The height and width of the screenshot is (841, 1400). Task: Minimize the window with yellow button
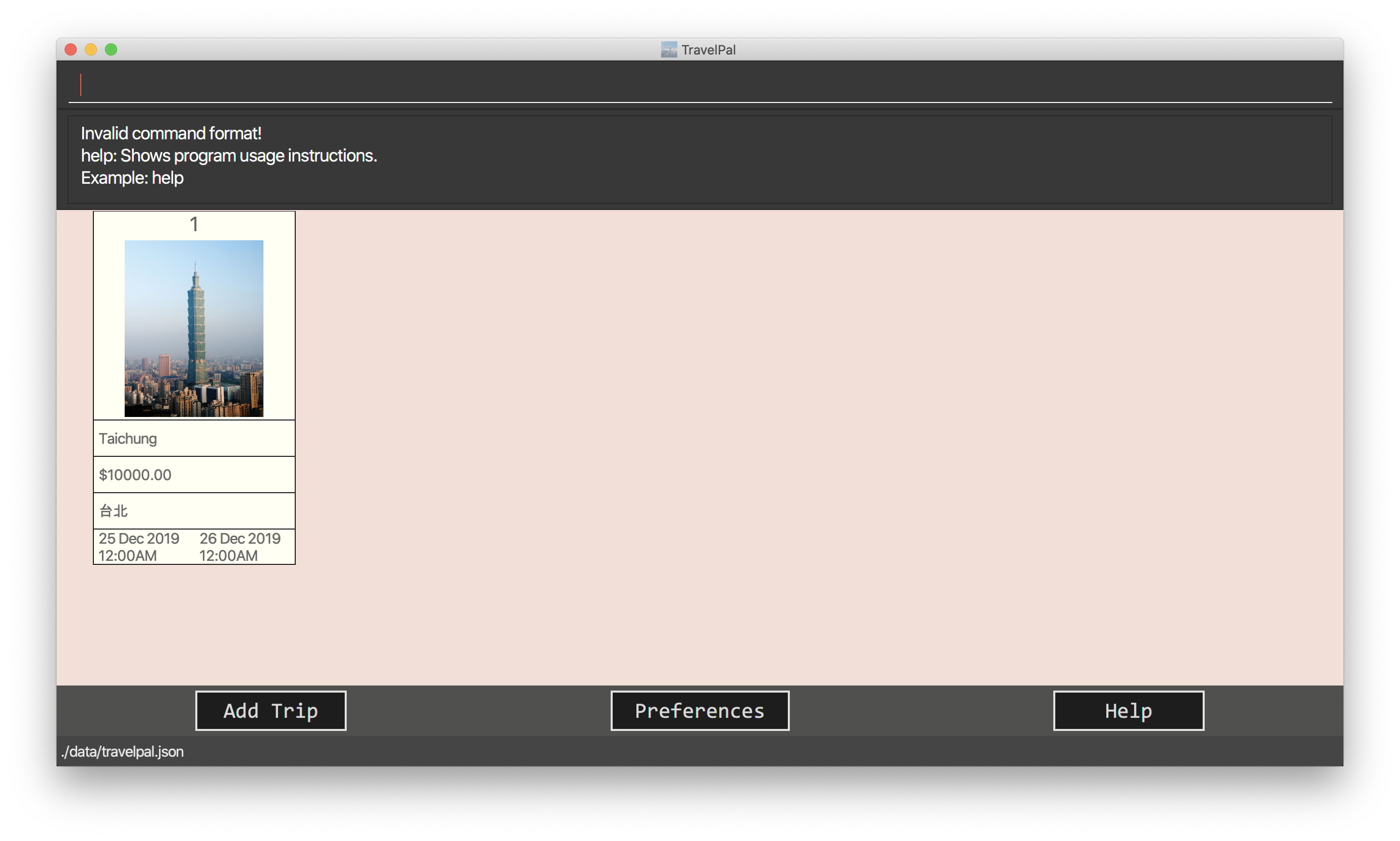point(91,50)
